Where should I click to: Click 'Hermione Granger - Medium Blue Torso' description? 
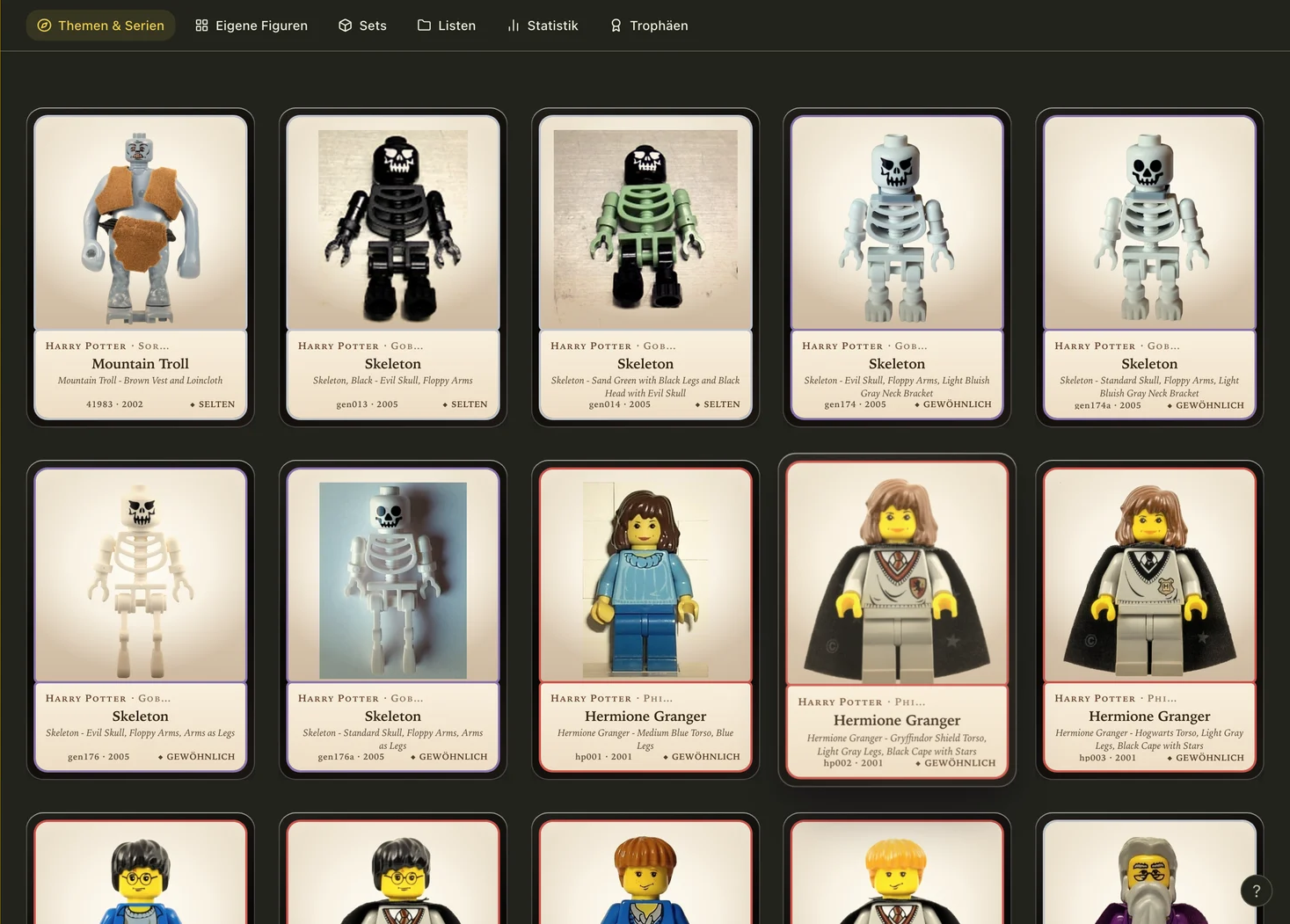point(645,738)
